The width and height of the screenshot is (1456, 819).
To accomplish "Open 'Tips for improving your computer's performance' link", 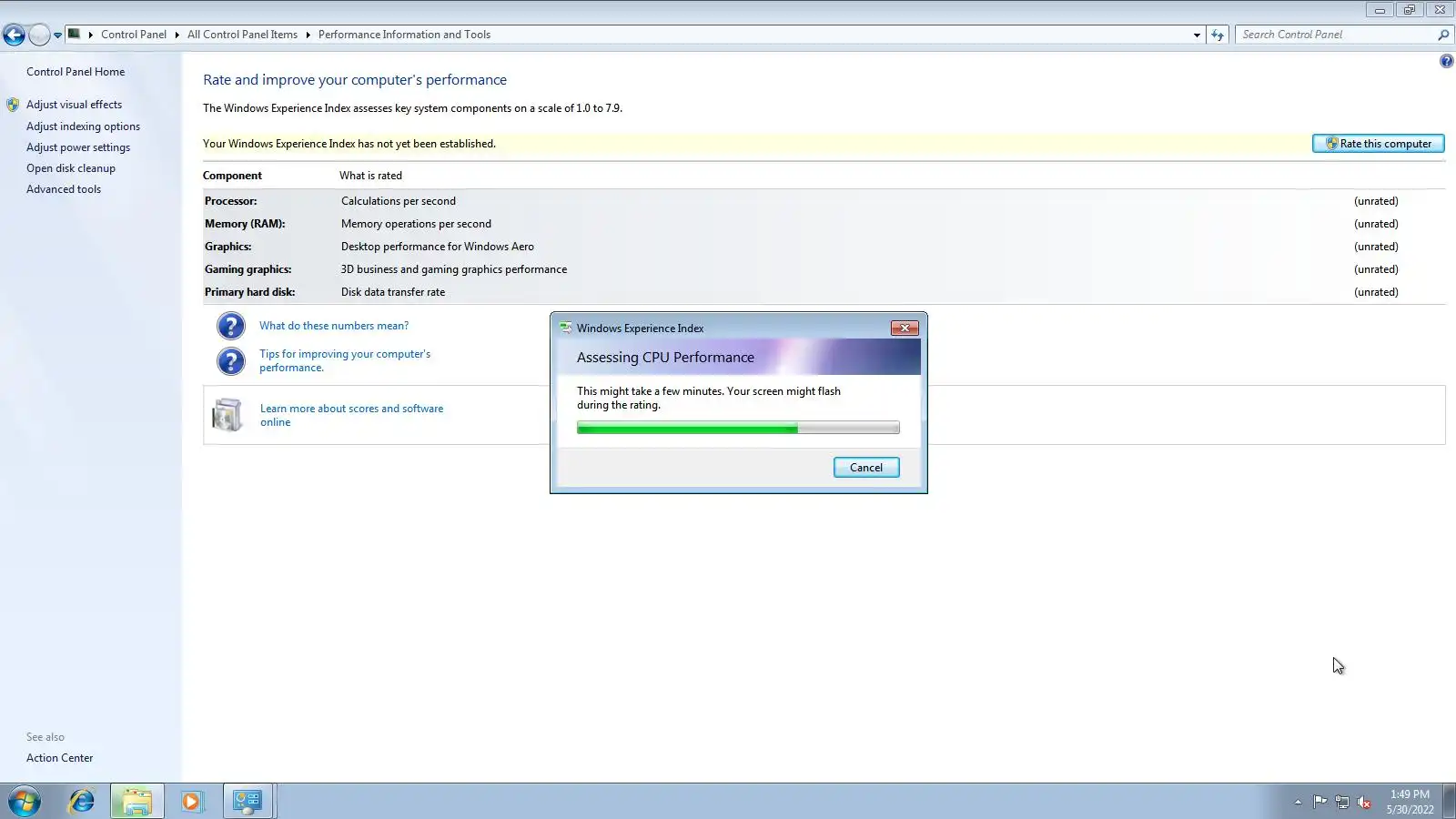I will pos(345,360).
